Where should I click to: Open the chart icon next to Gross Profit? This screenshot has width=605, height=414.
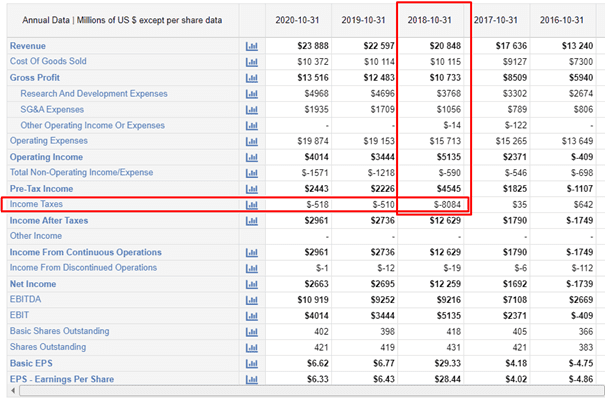pyautogui.click(x=251, y=78)
